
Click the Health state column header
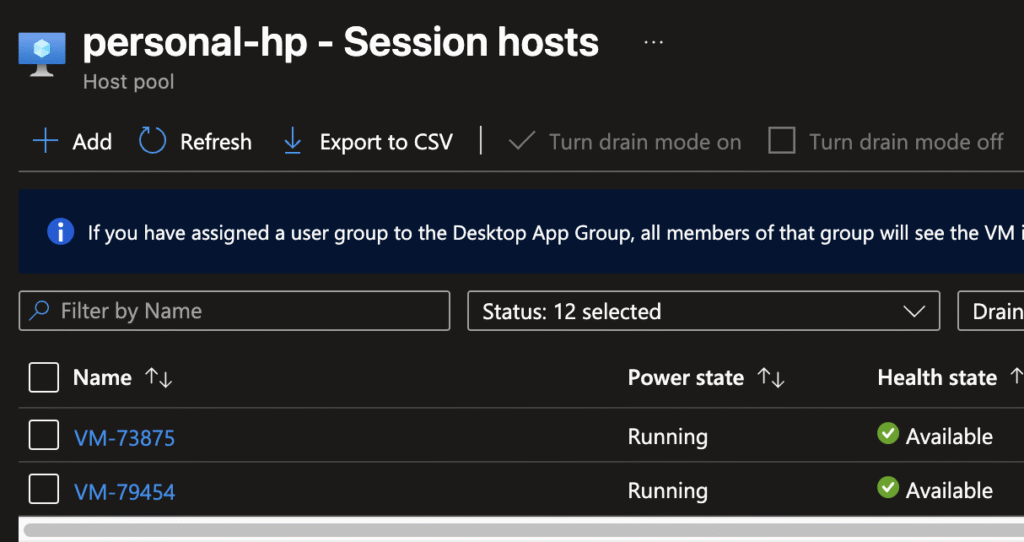[937, 377]
